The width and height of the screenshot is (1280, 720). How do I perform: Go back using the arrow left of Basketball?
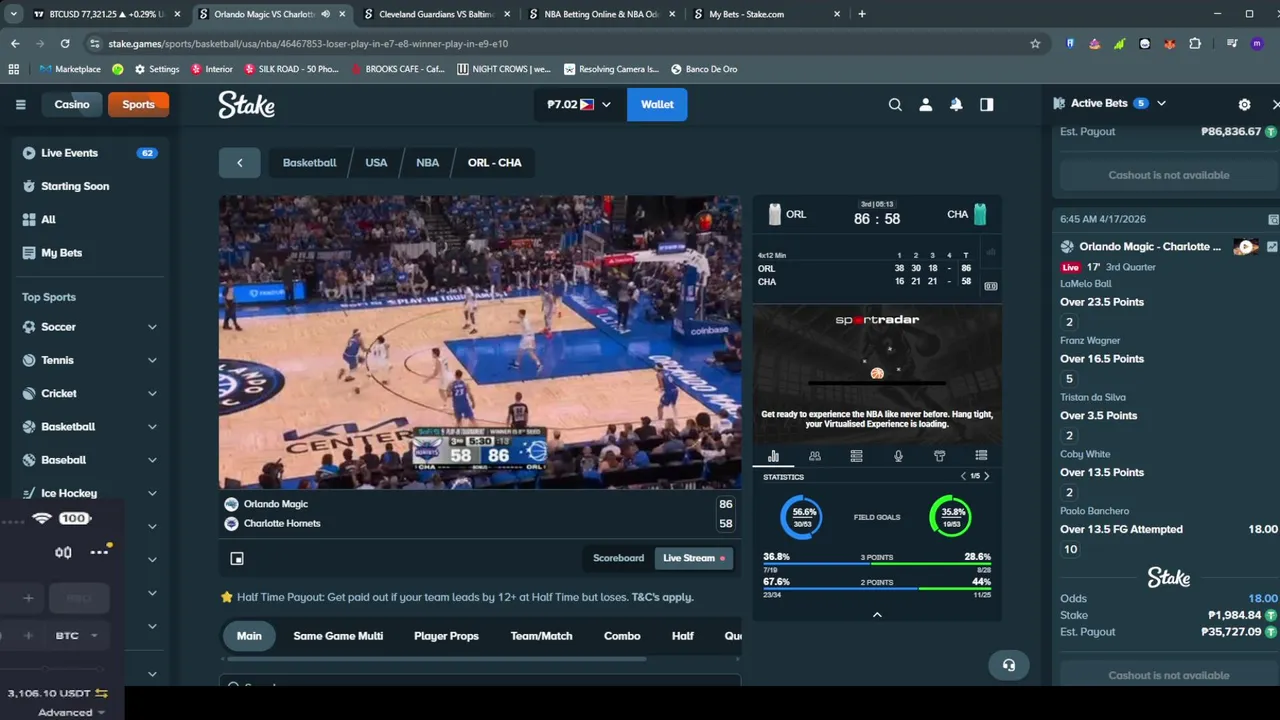click(240, 162)
